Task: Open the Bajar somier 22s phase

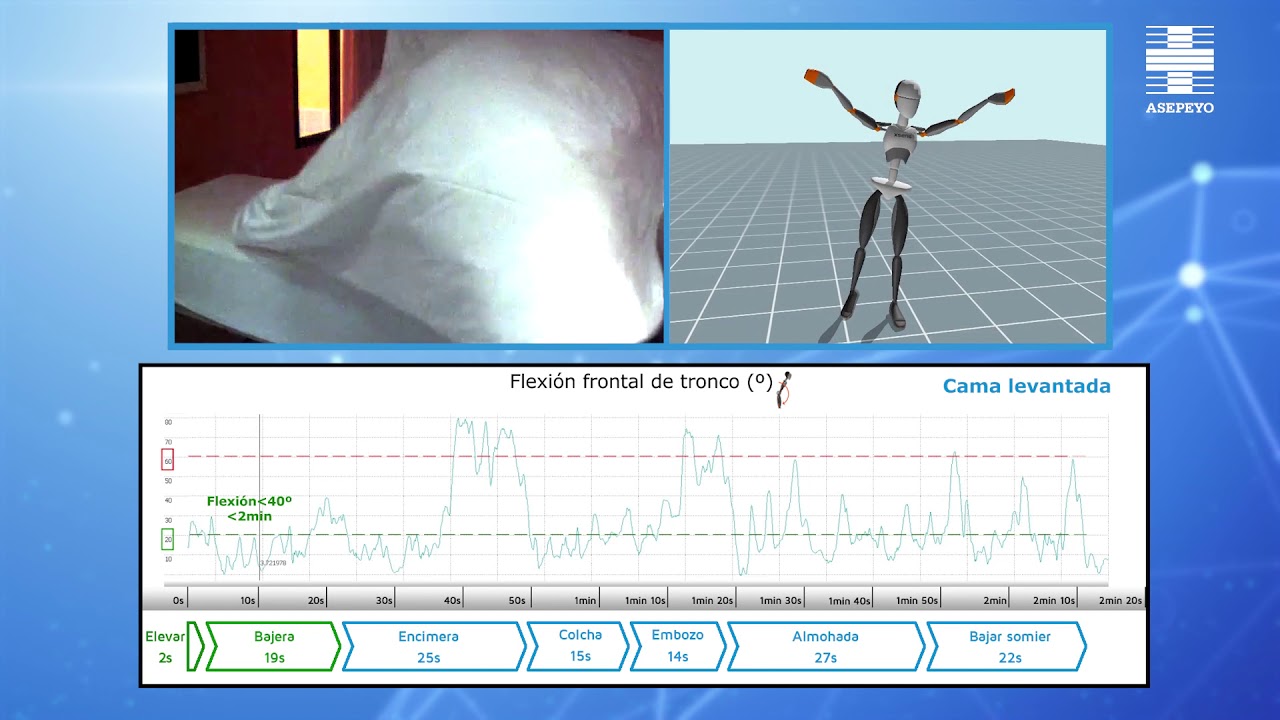Action: click(x=1006, y=646)
